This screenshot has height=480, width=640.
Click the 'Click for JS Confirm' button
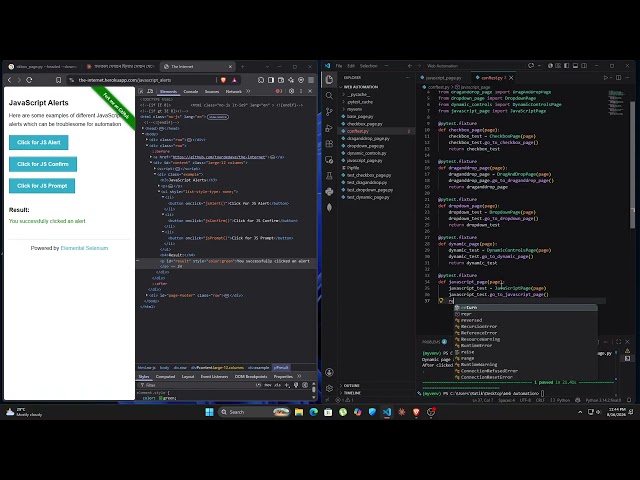[43, 164]
